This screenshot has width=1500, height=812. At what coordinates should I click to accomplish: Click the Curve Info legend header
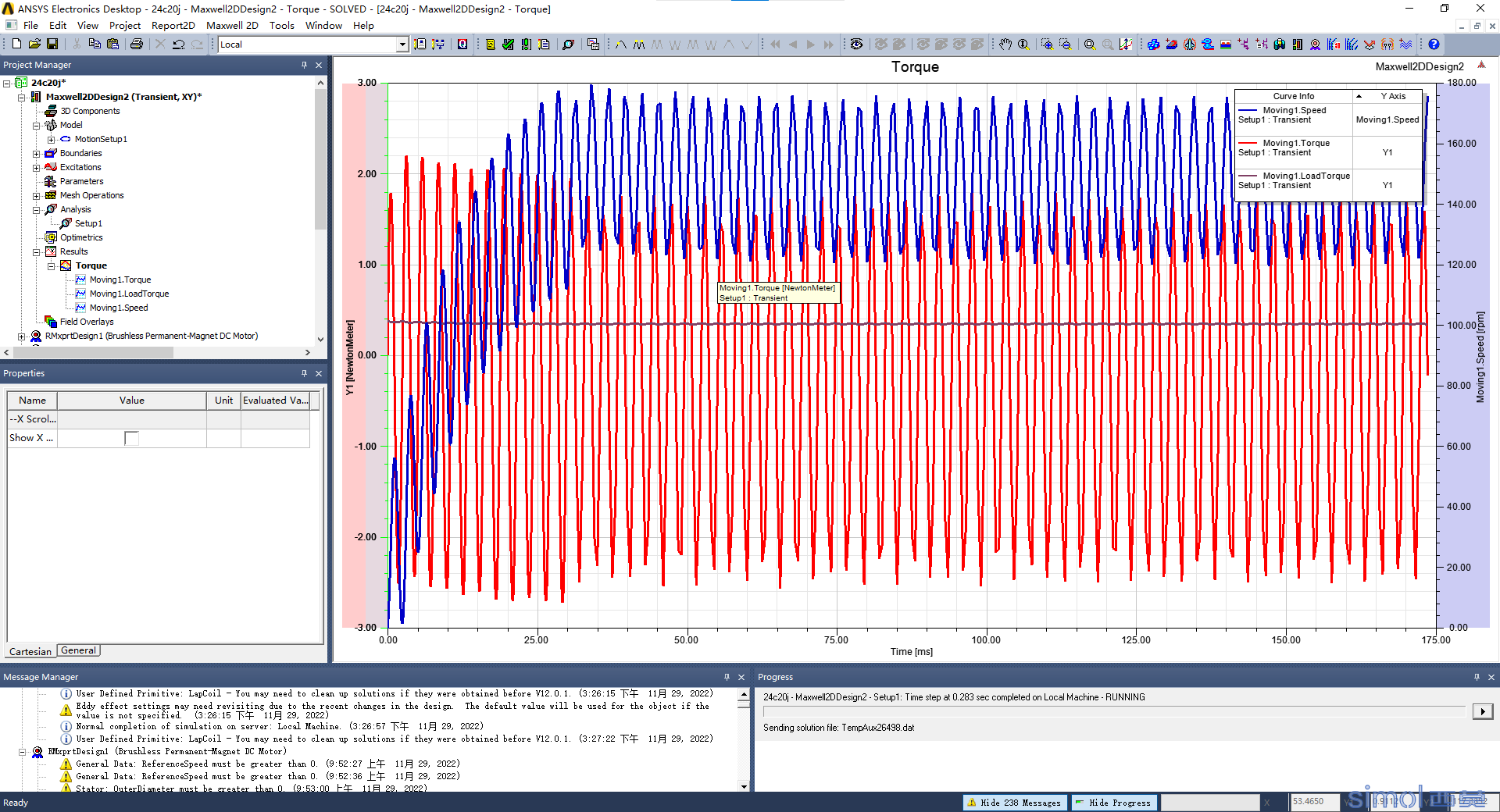[x=1293, y=96]
